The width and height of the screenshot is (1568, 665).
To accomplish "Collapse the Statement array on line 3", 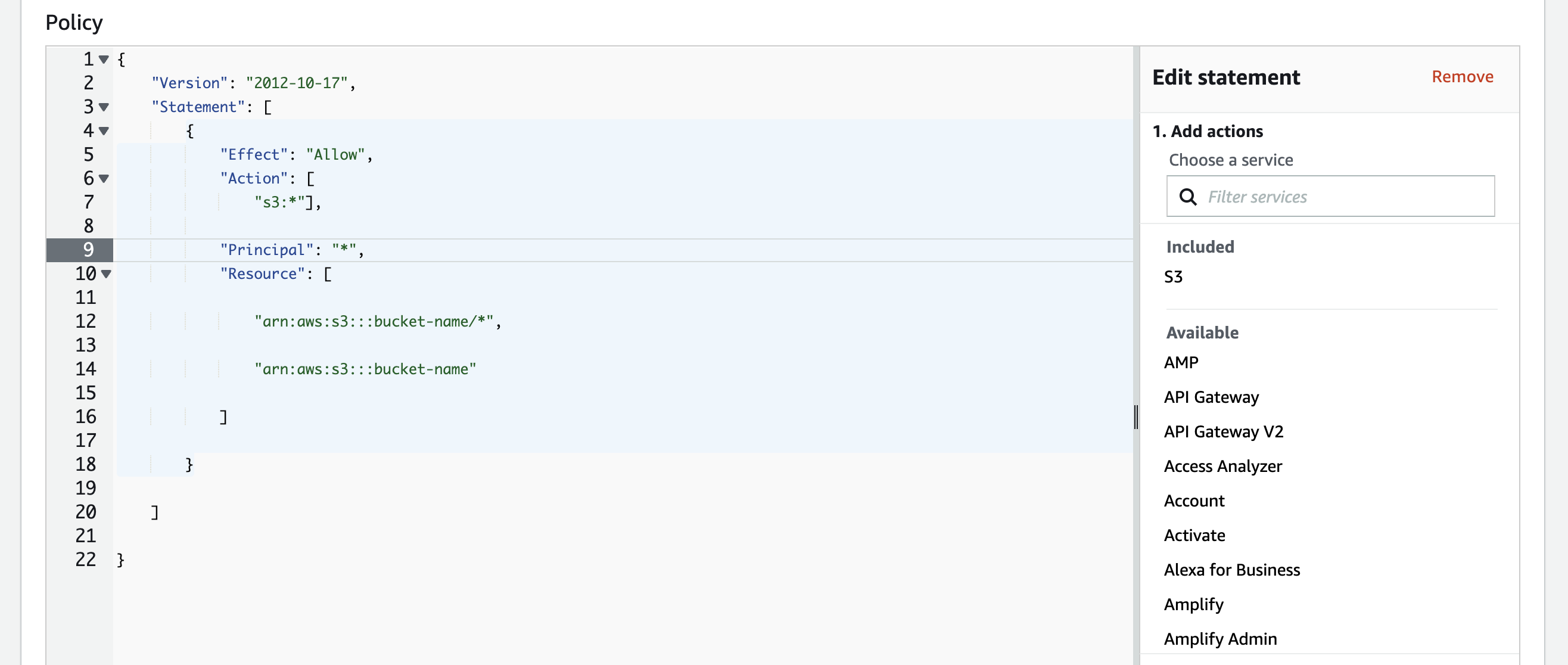I will [104, 108].
